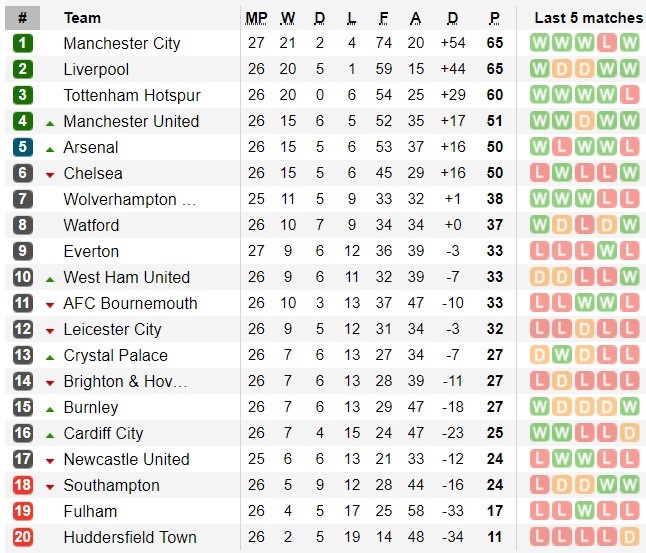Click Manchester City's rank 1 badge
The image size is (646, 553).
click(23, 43)
